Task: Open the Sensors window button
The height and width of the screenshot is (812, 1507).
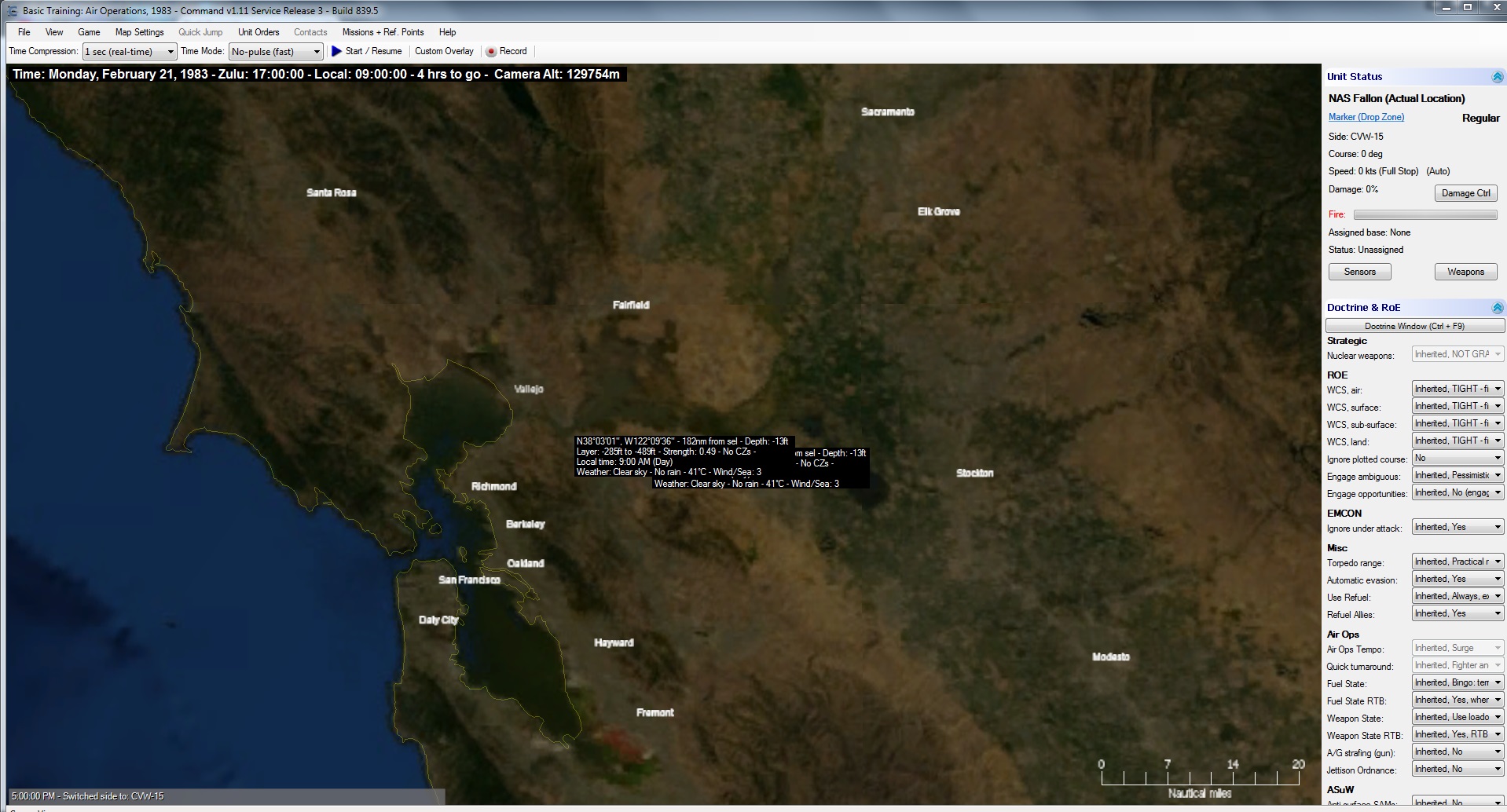Action: 1359,272
